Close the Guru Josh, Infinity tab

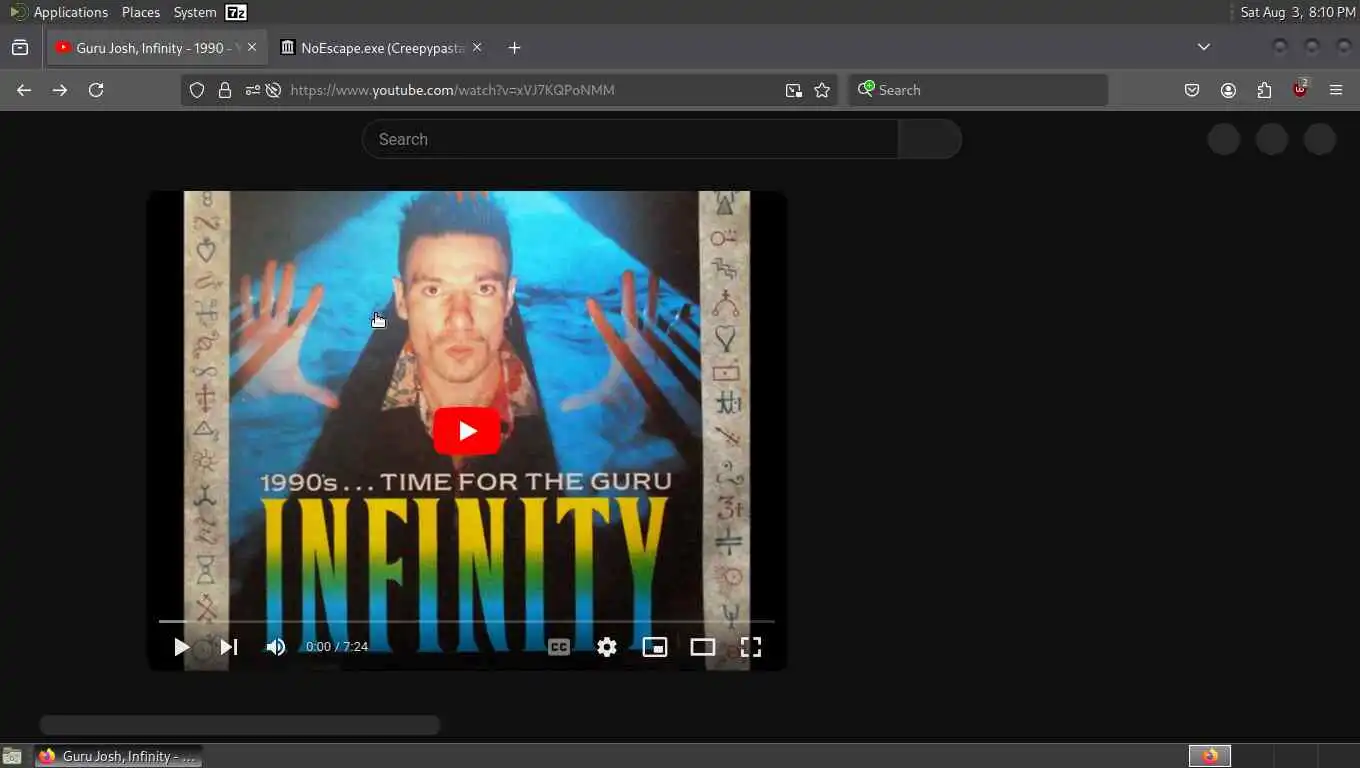(252, 48)
